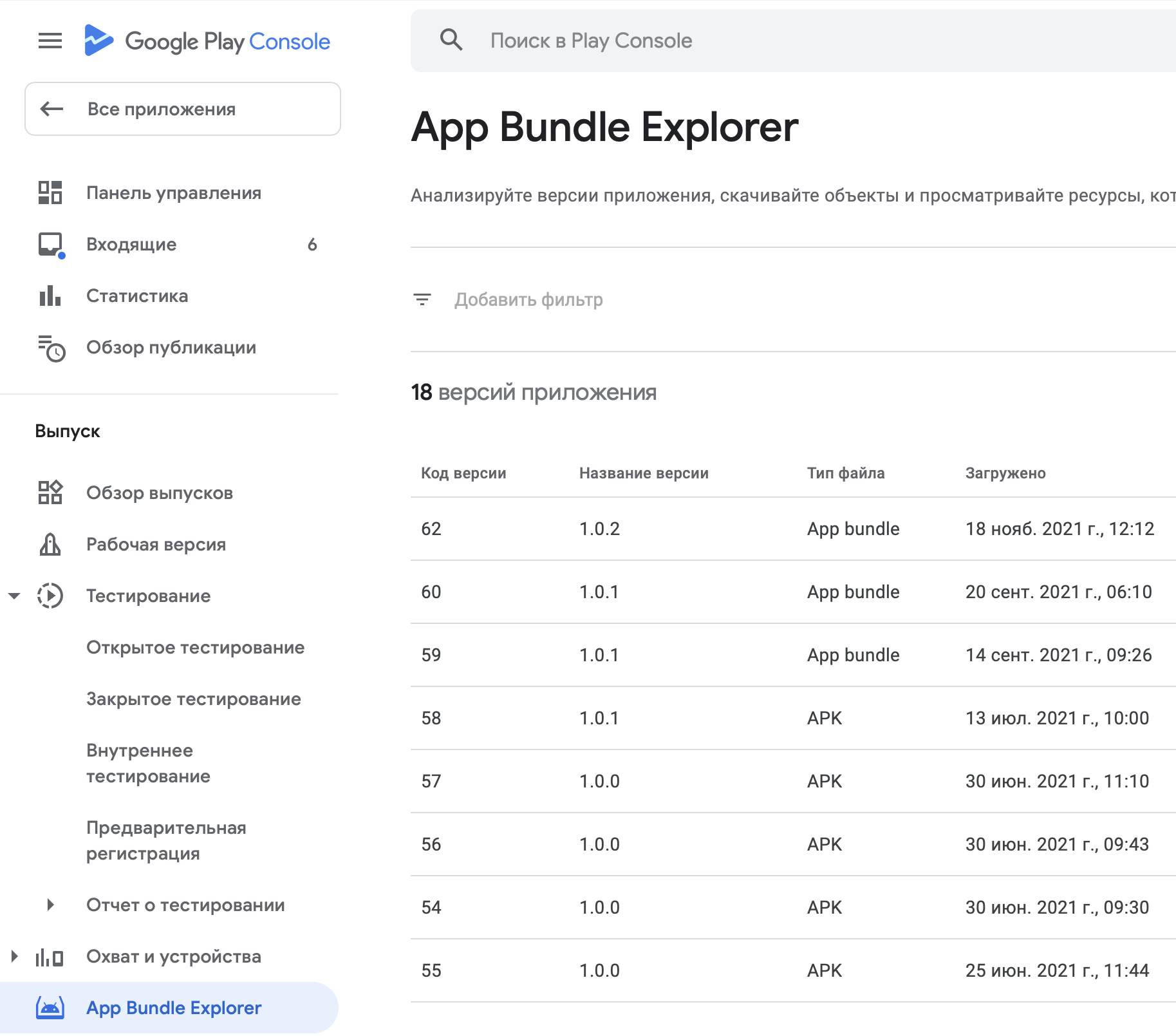Click the Охват и устройства devices icon
This screenshot has width=1176, height=1036.
pyautogui.click(x=50, y=957)
